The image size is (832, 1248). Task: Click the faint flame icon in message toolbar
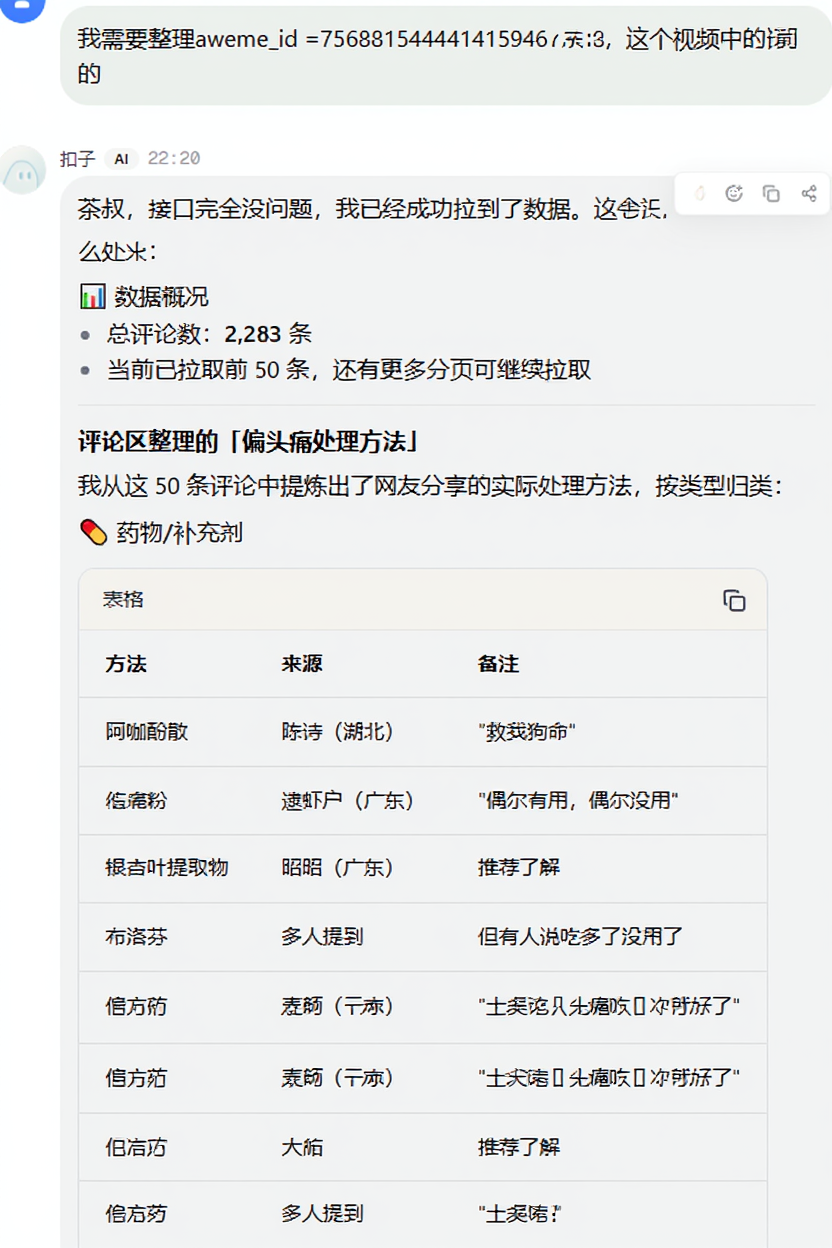[699, 193]
